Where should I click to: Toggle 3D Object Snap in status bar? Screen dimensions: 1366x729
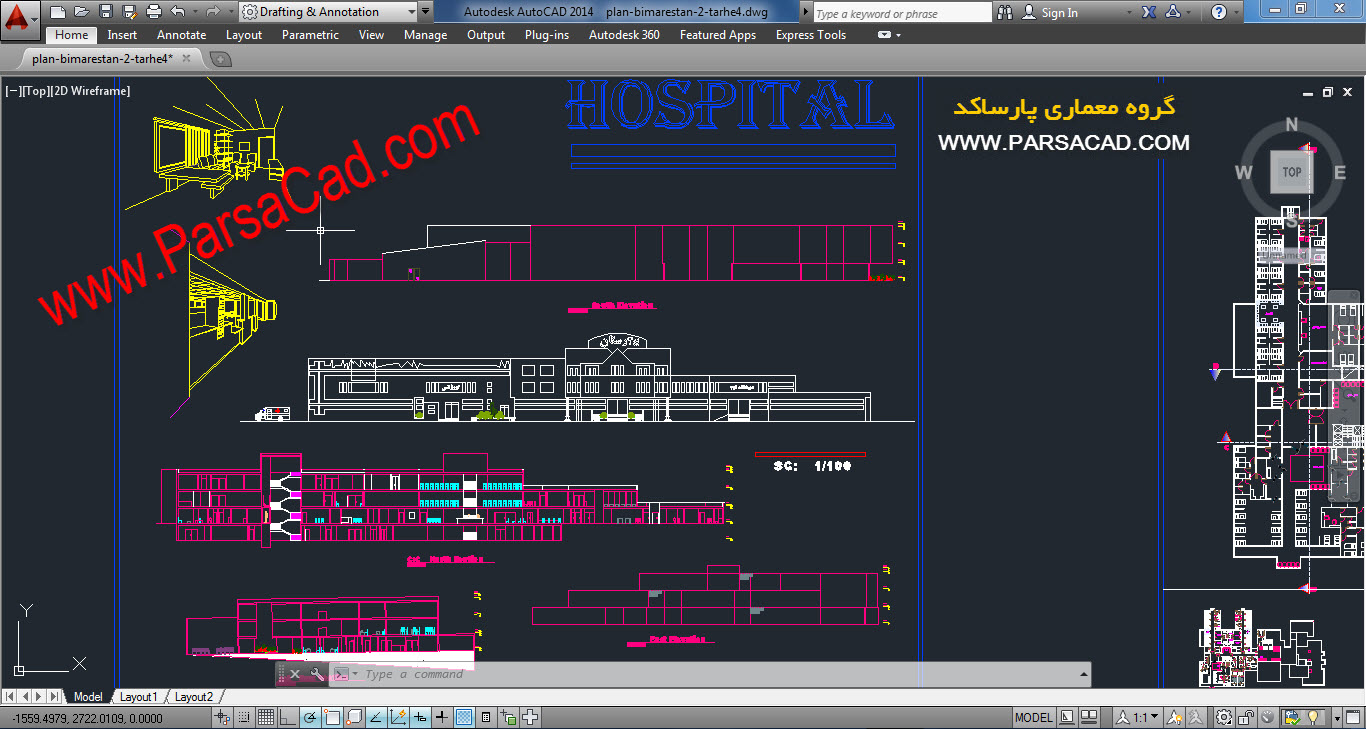[354, 717]
